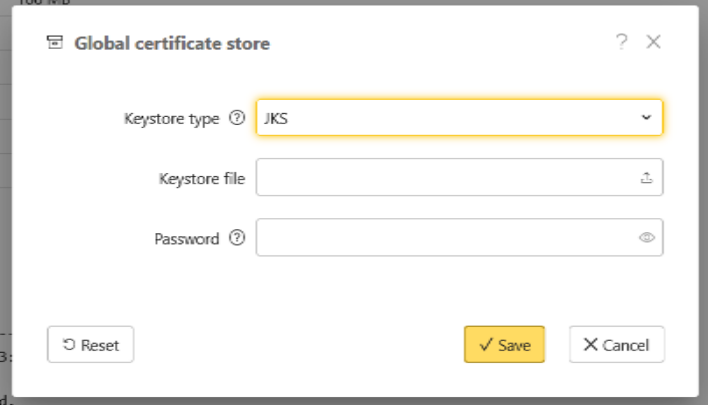Click the Keystore type label text

point(171,118)
